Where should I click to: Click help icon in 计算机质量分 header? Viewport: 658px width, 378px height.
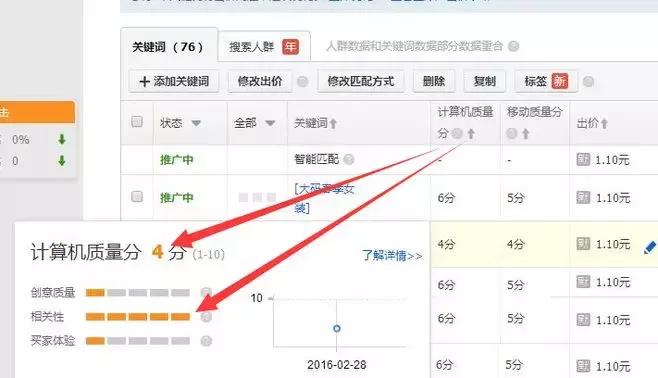[x=457, y=134]
